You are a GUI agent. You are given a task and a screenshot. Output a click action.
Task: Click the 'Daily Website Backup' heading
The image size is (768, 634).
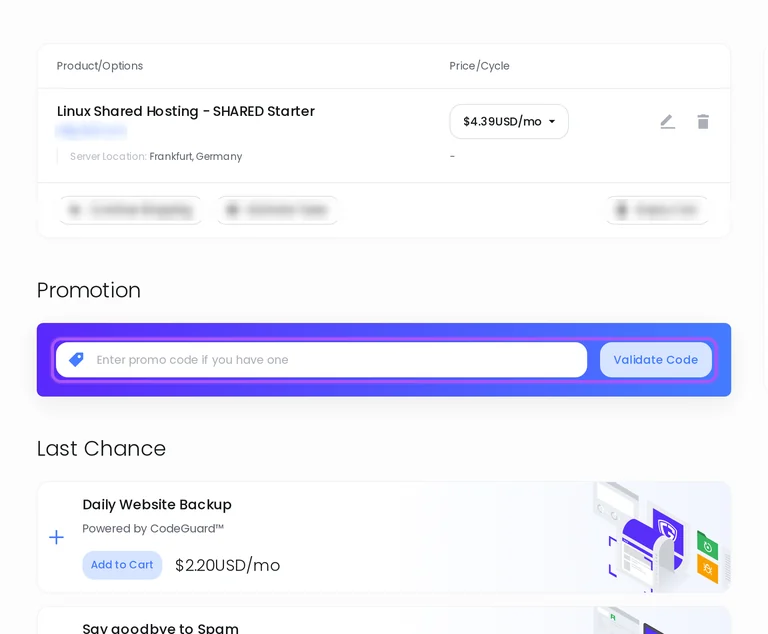coord(157,505)
